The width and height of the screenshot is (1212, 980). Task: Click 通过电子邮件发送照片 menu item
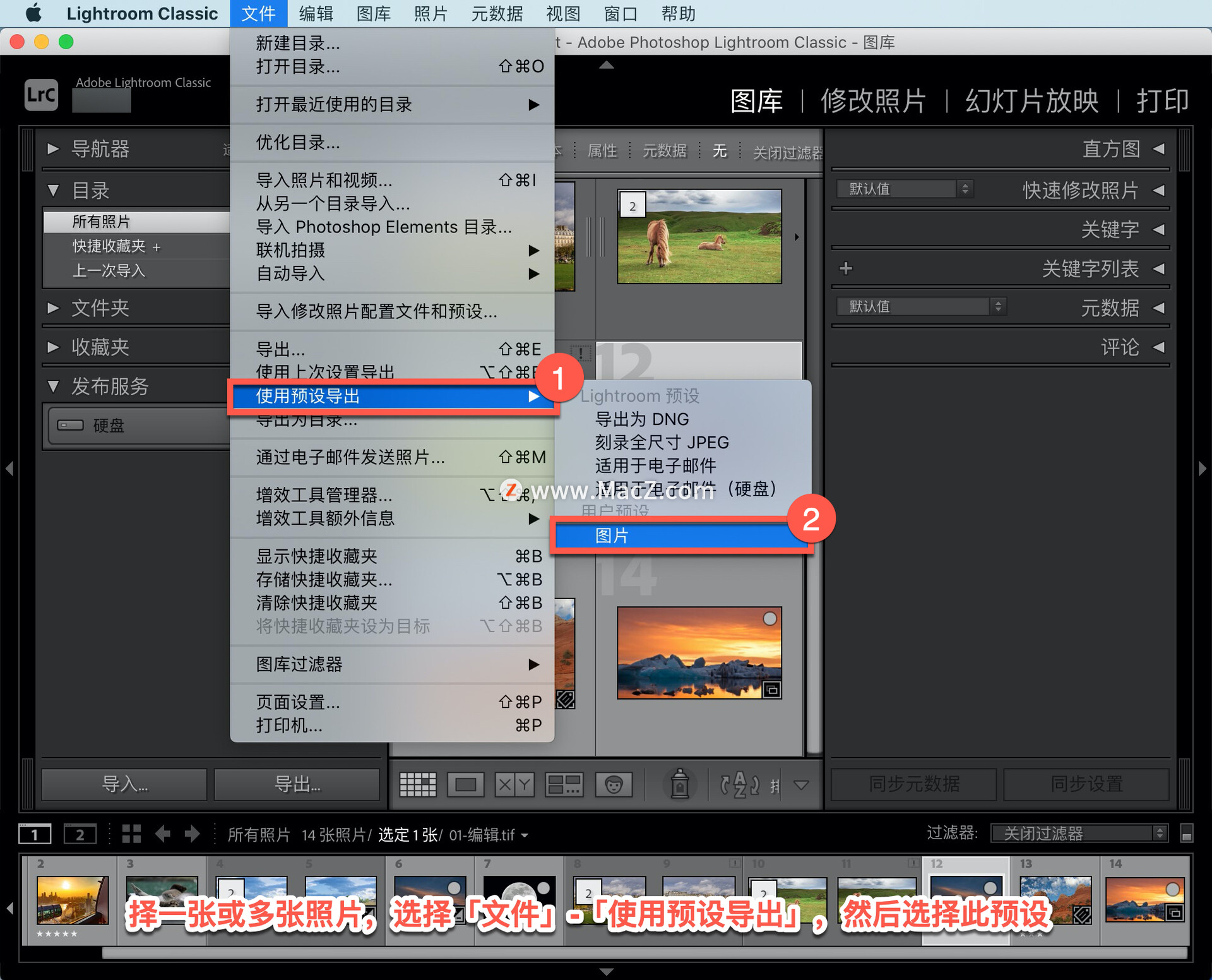pos(393,457)
